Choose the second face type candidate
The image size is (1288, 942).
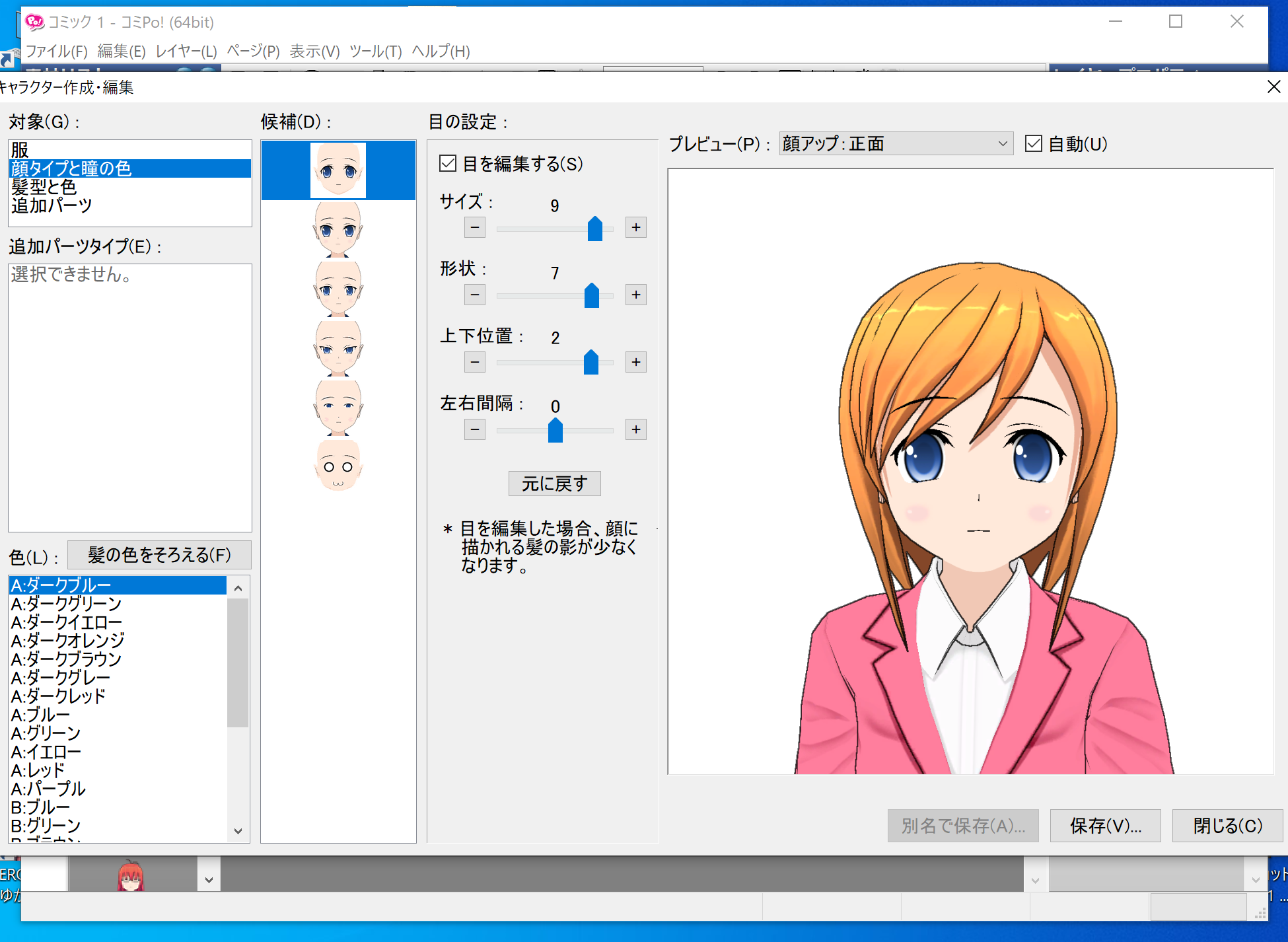click(x=338, y=229)
